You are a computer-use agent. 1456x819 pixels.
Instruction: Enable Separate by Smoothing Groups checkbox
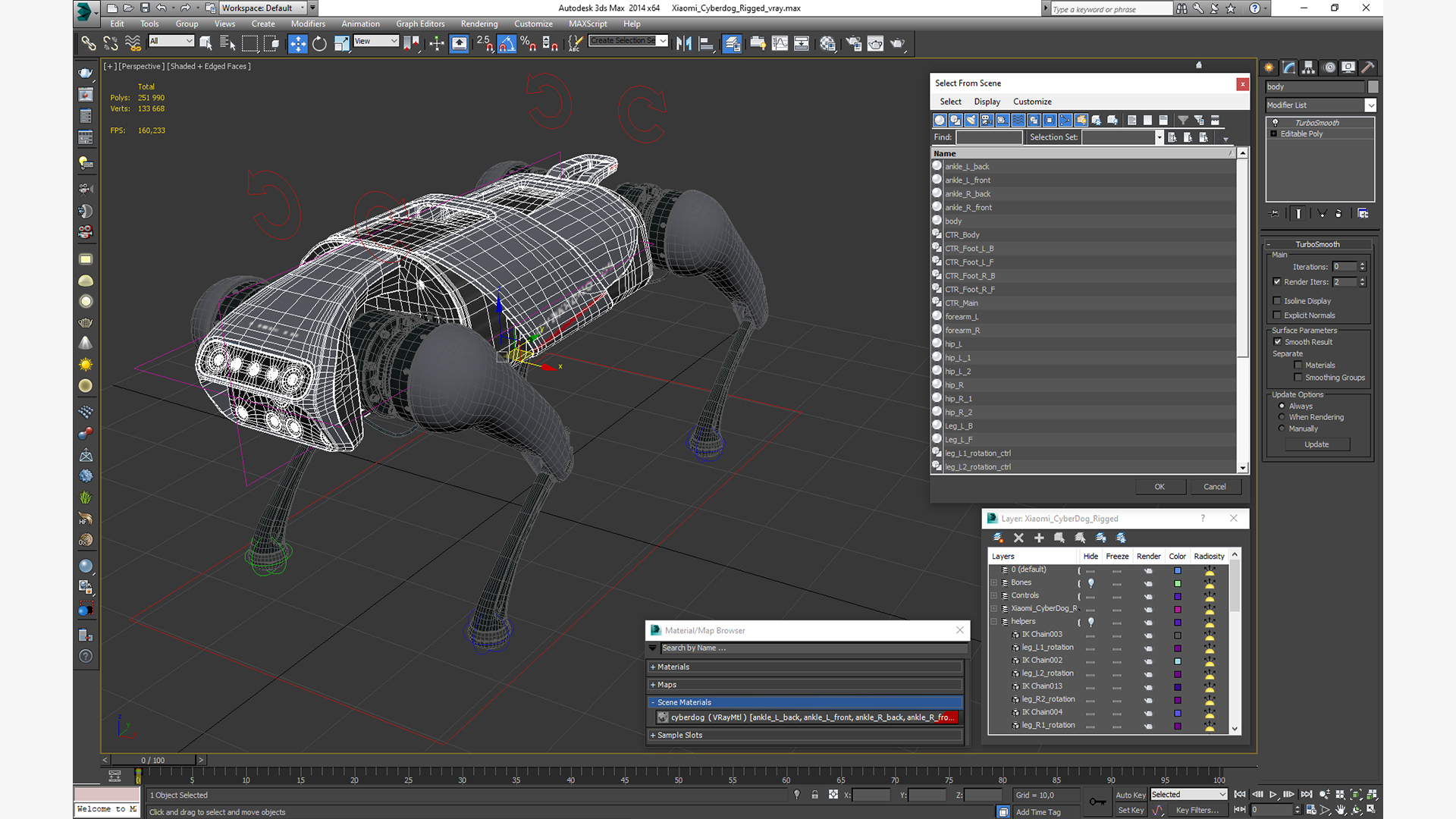[1298, 378]
